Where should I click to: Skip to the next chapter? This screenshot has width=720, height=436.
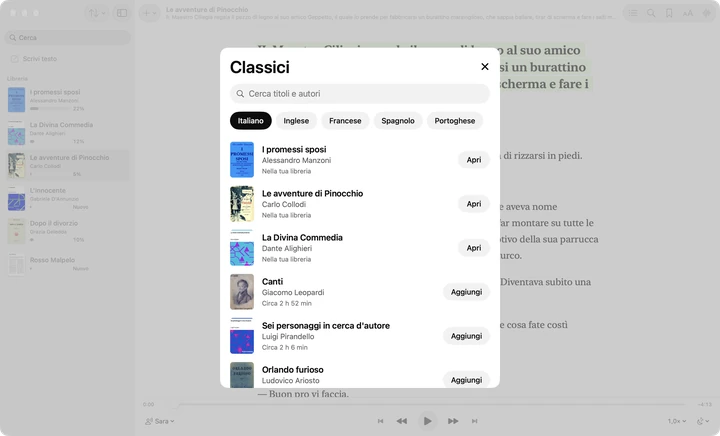tap(474, 421)
